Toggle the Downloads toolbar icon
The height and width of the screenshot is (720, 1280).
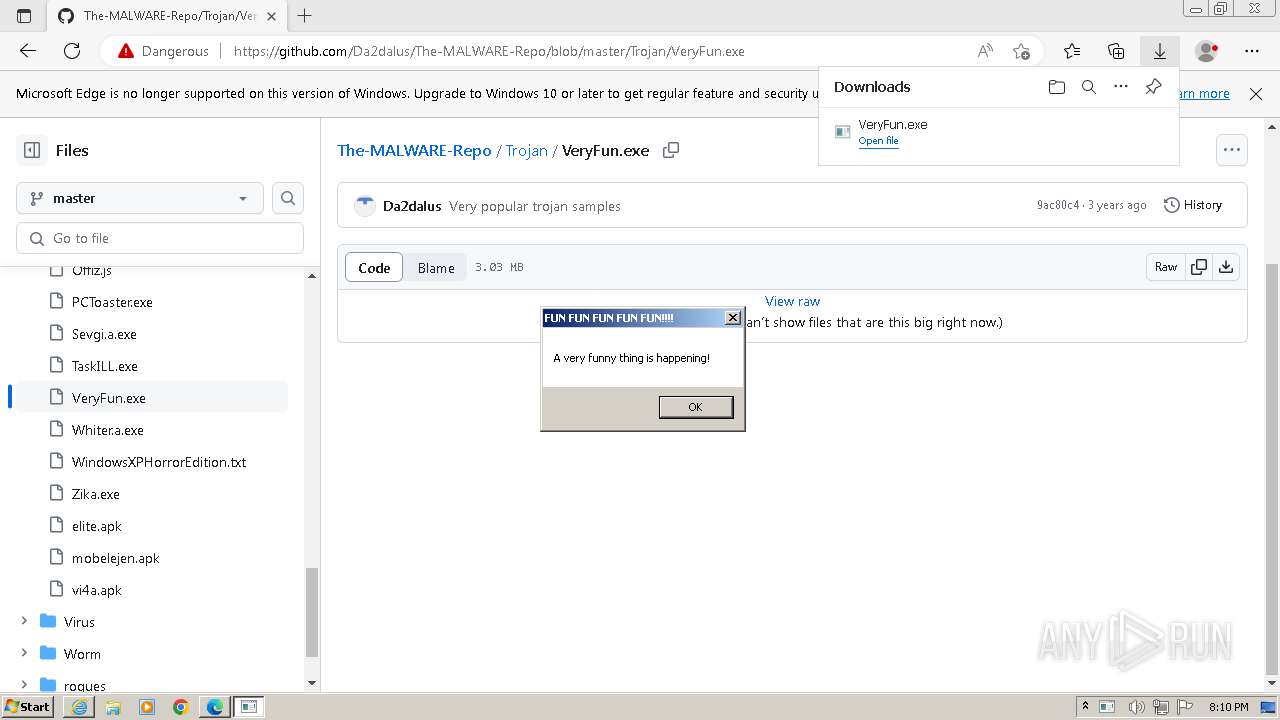1160,51
